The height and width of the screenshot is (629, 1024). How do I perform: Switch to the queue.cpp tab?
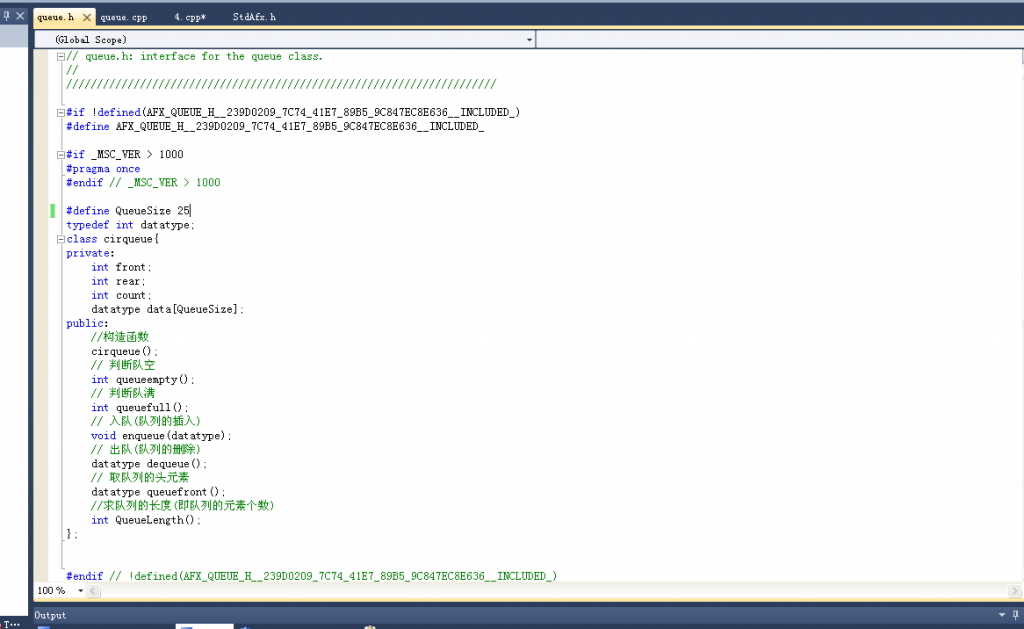pos(123,17)
